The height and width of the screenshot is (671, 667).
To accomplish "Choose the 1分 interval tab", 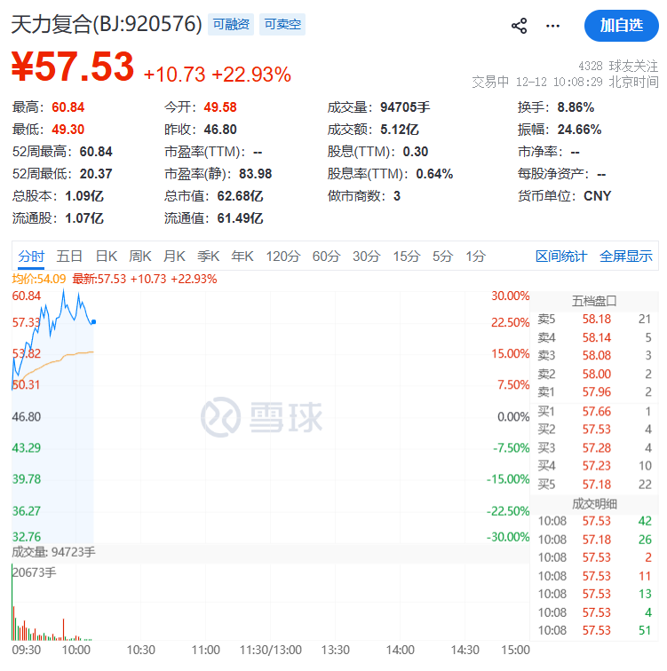I will click(x=475, y=256).
